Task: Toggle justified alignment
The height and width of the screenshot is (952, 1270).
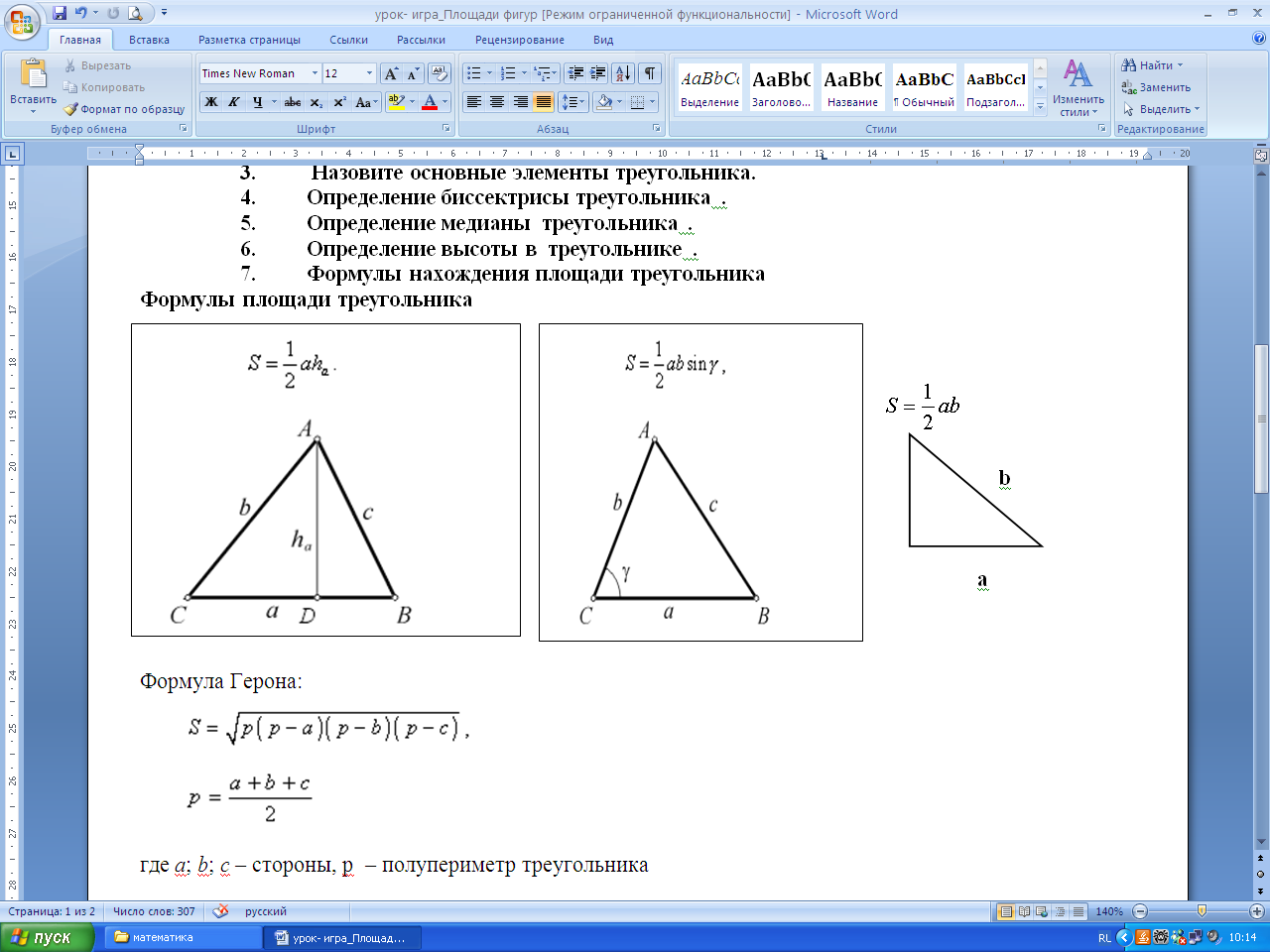Action: [x=544, y=102]
